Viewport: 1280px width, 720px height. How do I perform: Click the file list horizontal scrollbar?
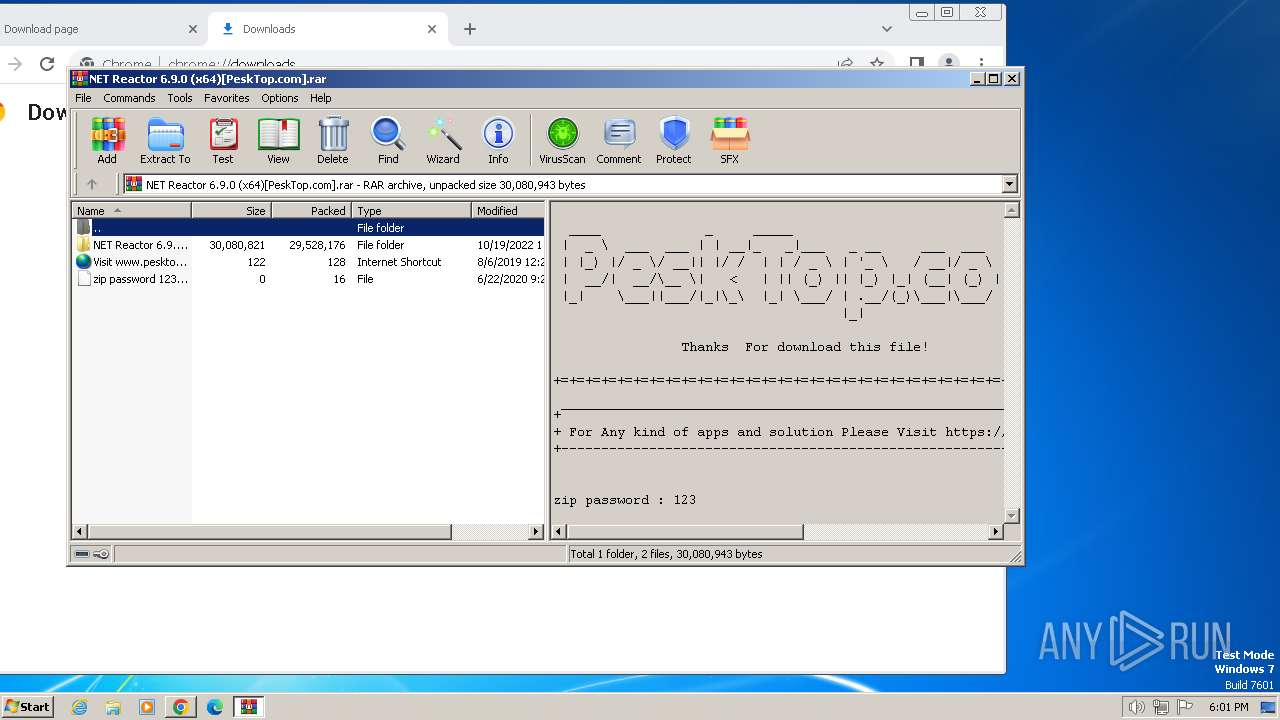269,532
